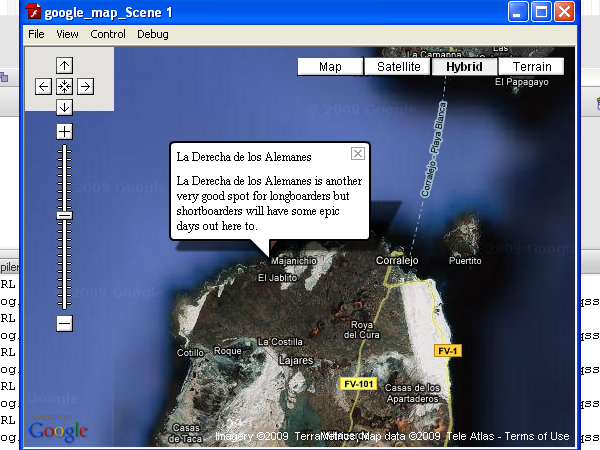Close the google_map_Scene 1 window
The image size is (600, 450).
564,11
